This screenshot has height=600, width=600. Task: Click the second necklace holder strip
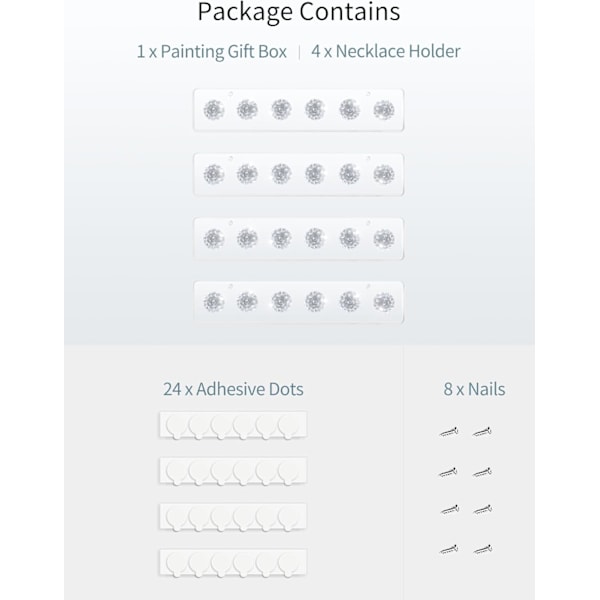coord(298,174)
